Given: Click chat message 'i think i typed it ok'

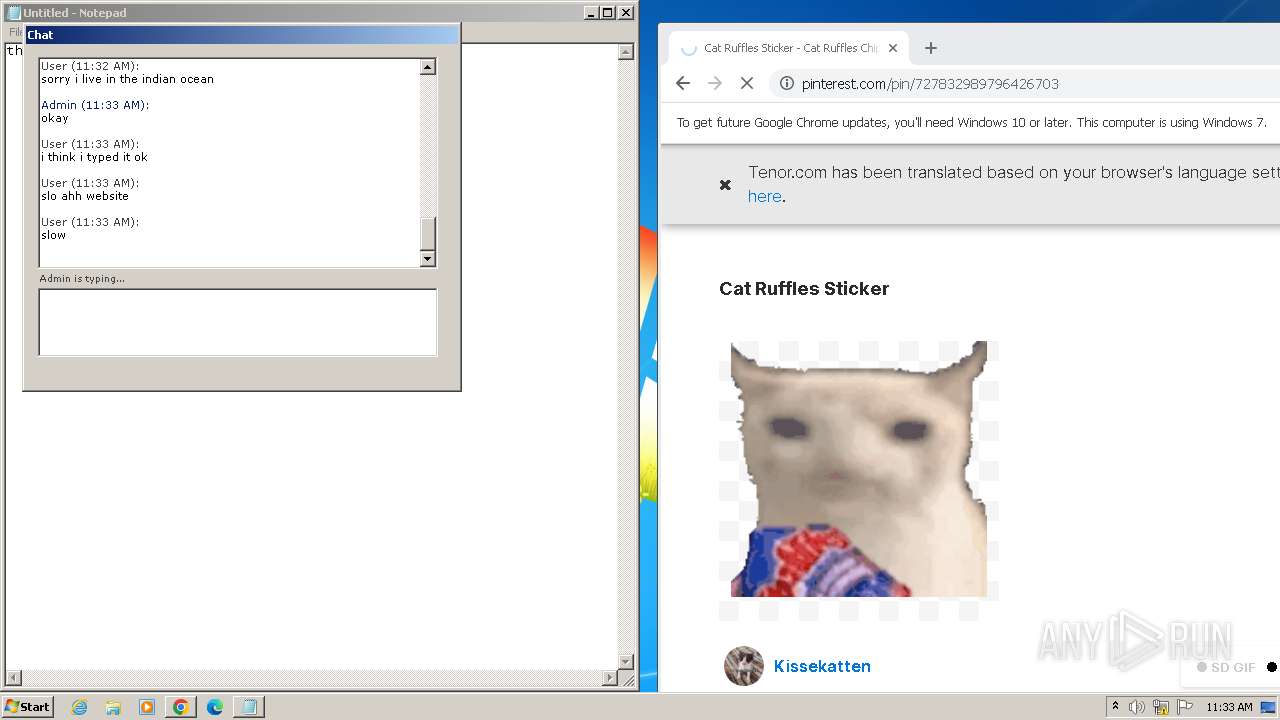Looking at the screenshot, I should coord(94,157).
